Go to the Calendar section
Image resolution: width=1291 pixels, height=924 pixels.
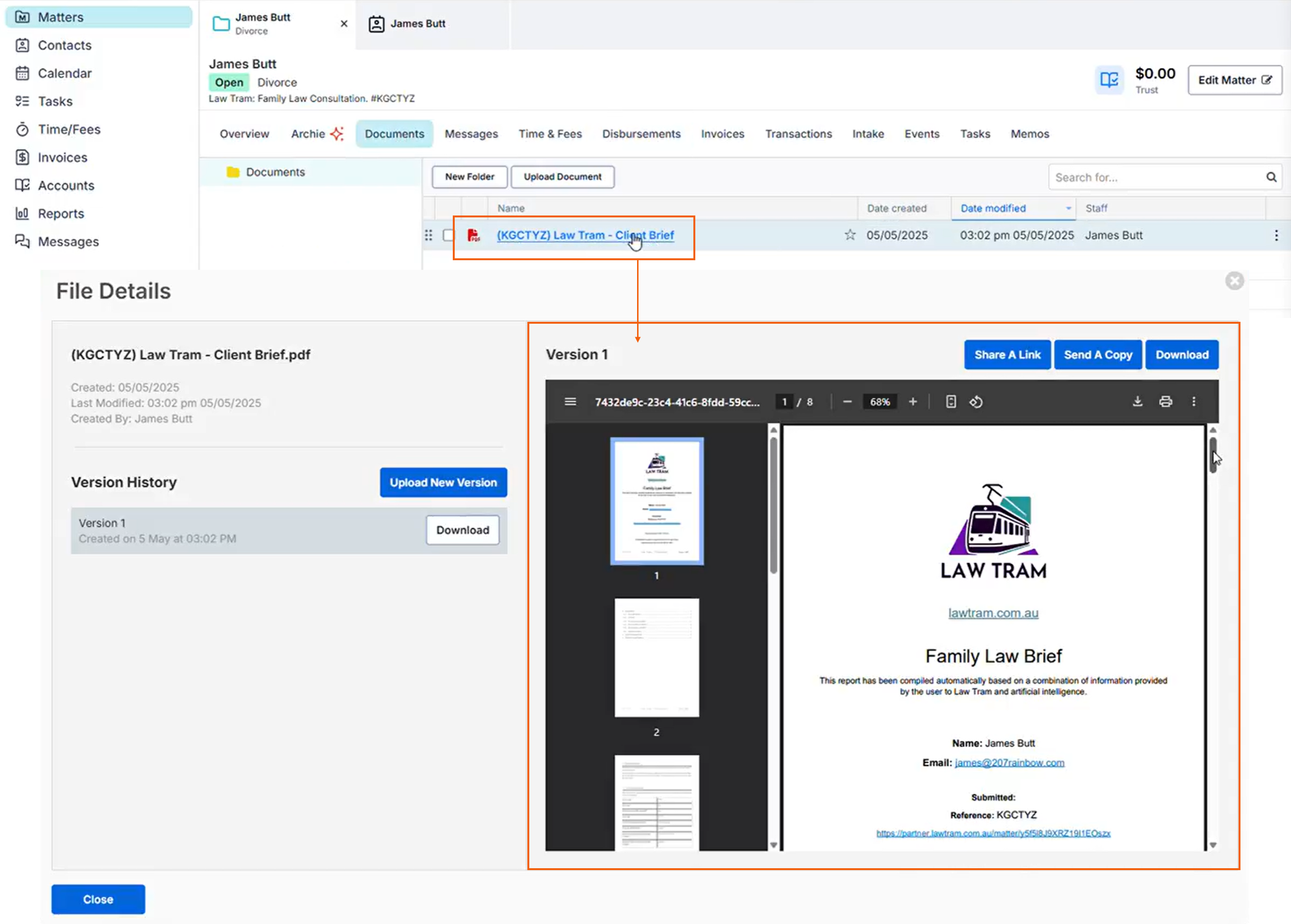64,73
